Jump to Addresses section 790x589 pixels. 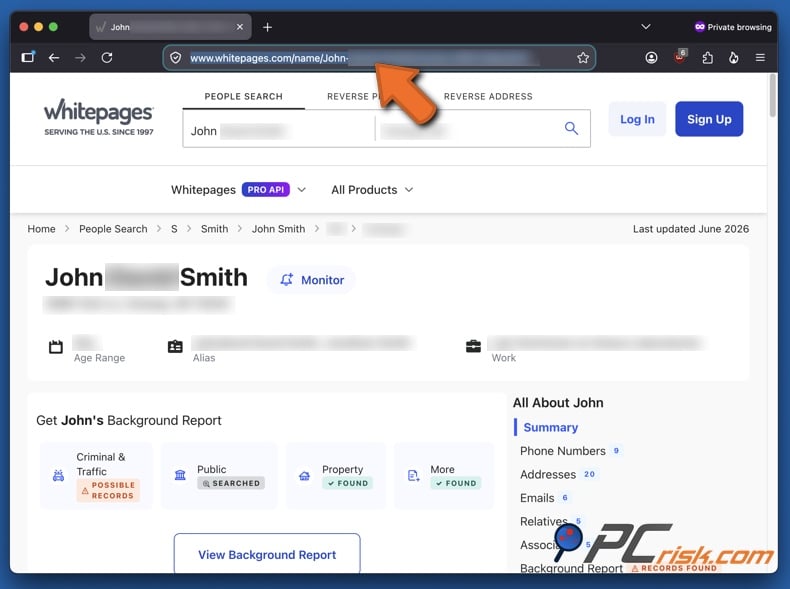point(548,475)
